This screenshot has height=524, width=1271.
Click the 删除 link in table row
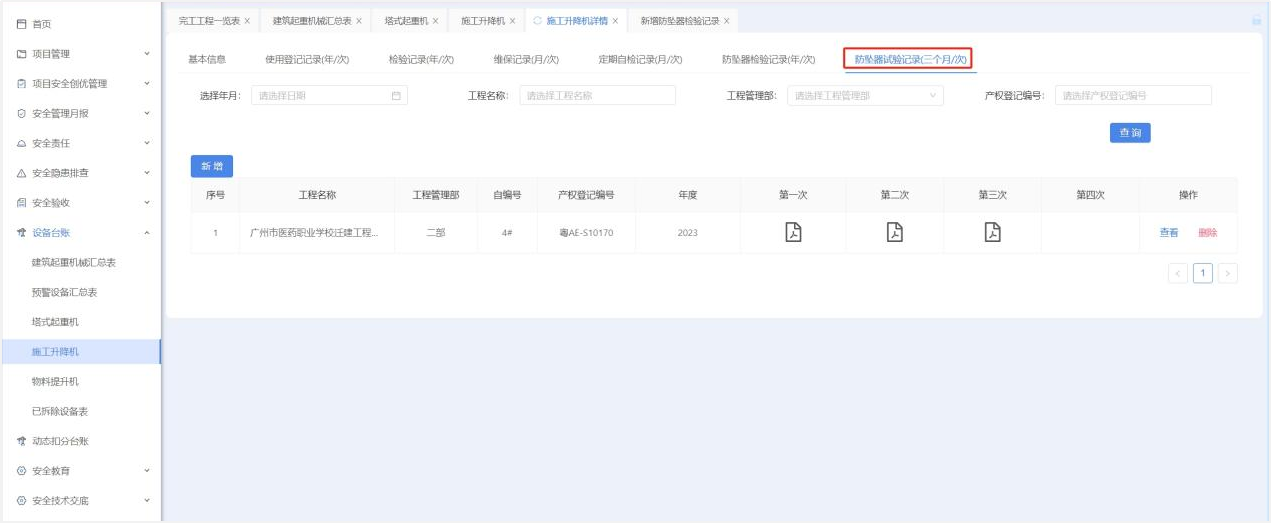click(x=1207, y=233)
